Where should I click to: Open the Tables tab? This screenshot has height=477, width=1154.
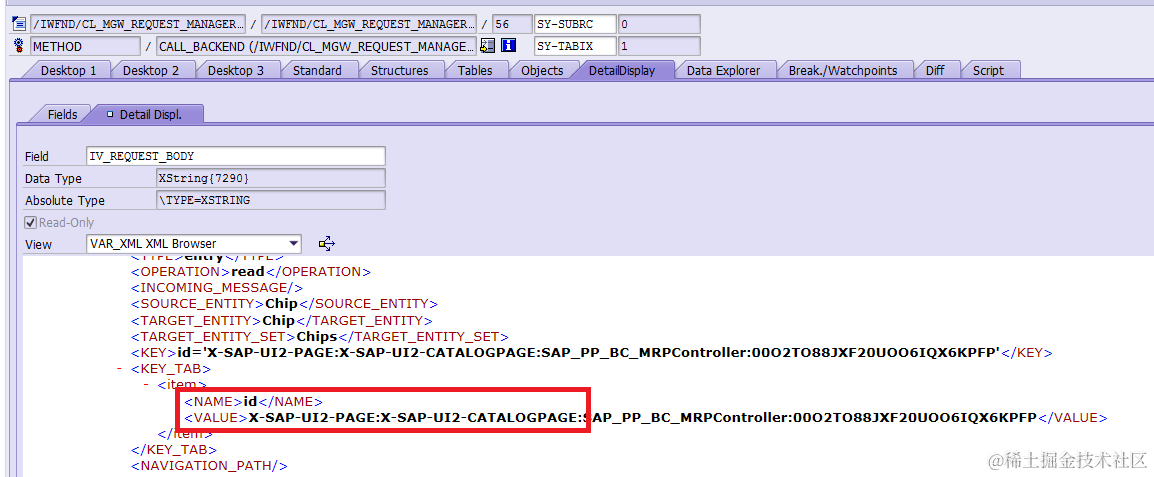coord(475,71)
